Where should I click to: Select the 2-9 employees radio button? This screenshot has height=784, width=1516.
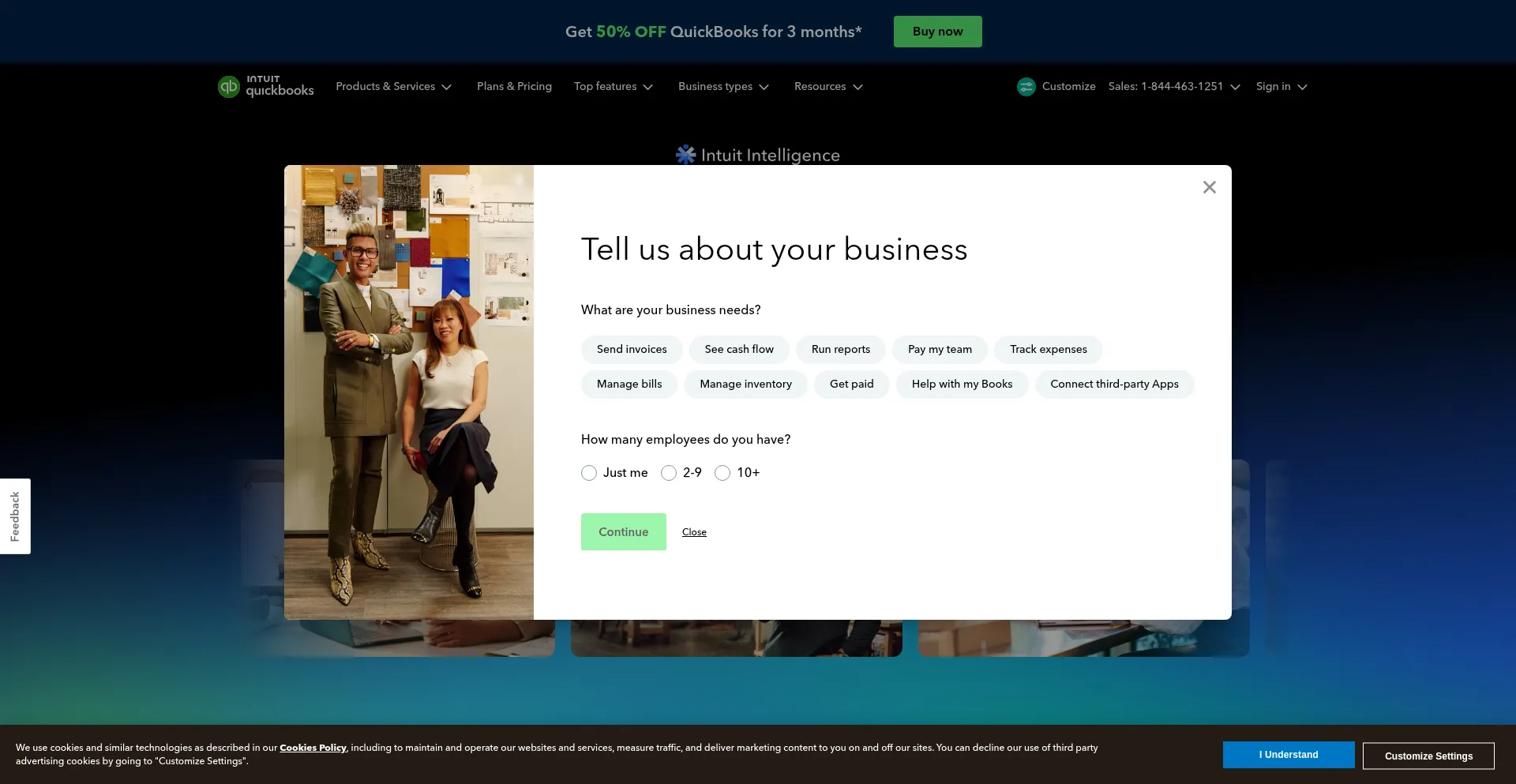point(669,473)
